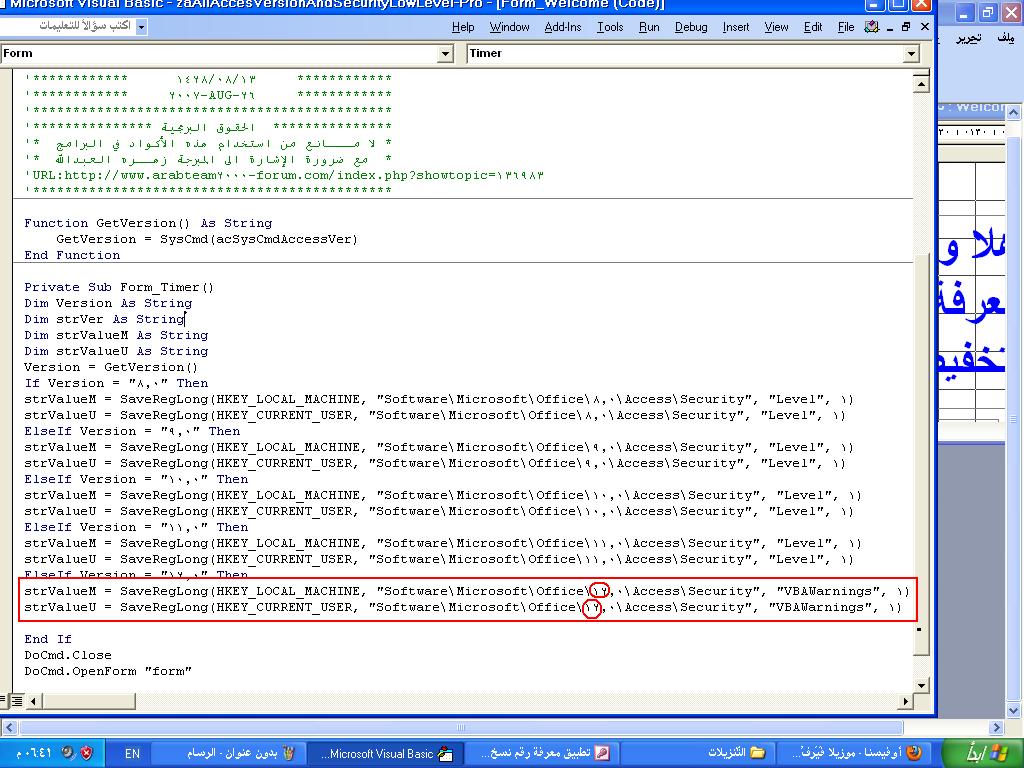Switch to Procedure View

tap(4, 701)
